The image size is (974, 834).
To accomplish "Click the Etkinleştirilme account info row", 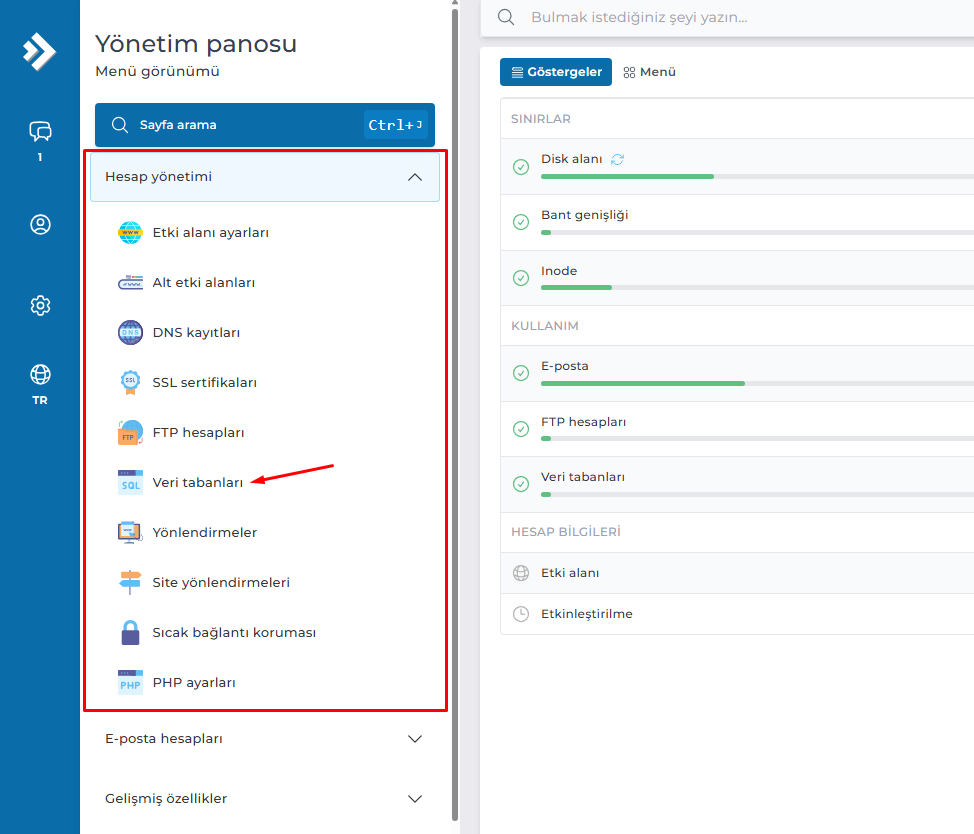I will coord(737,614).
